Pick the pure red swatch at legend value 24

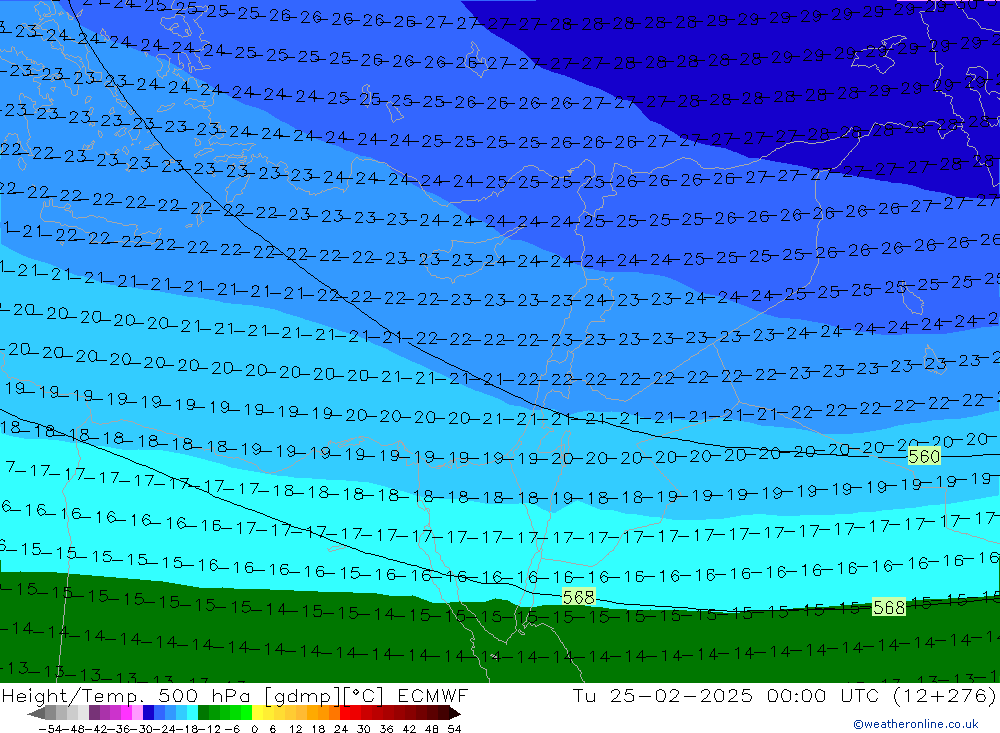click(345, 713)
